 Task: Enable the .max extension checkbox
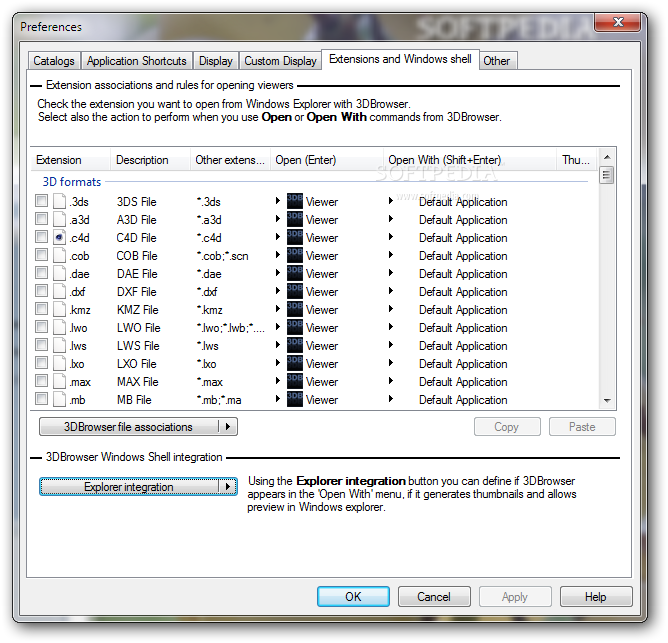pyautogui.click(x=41, y=381)
